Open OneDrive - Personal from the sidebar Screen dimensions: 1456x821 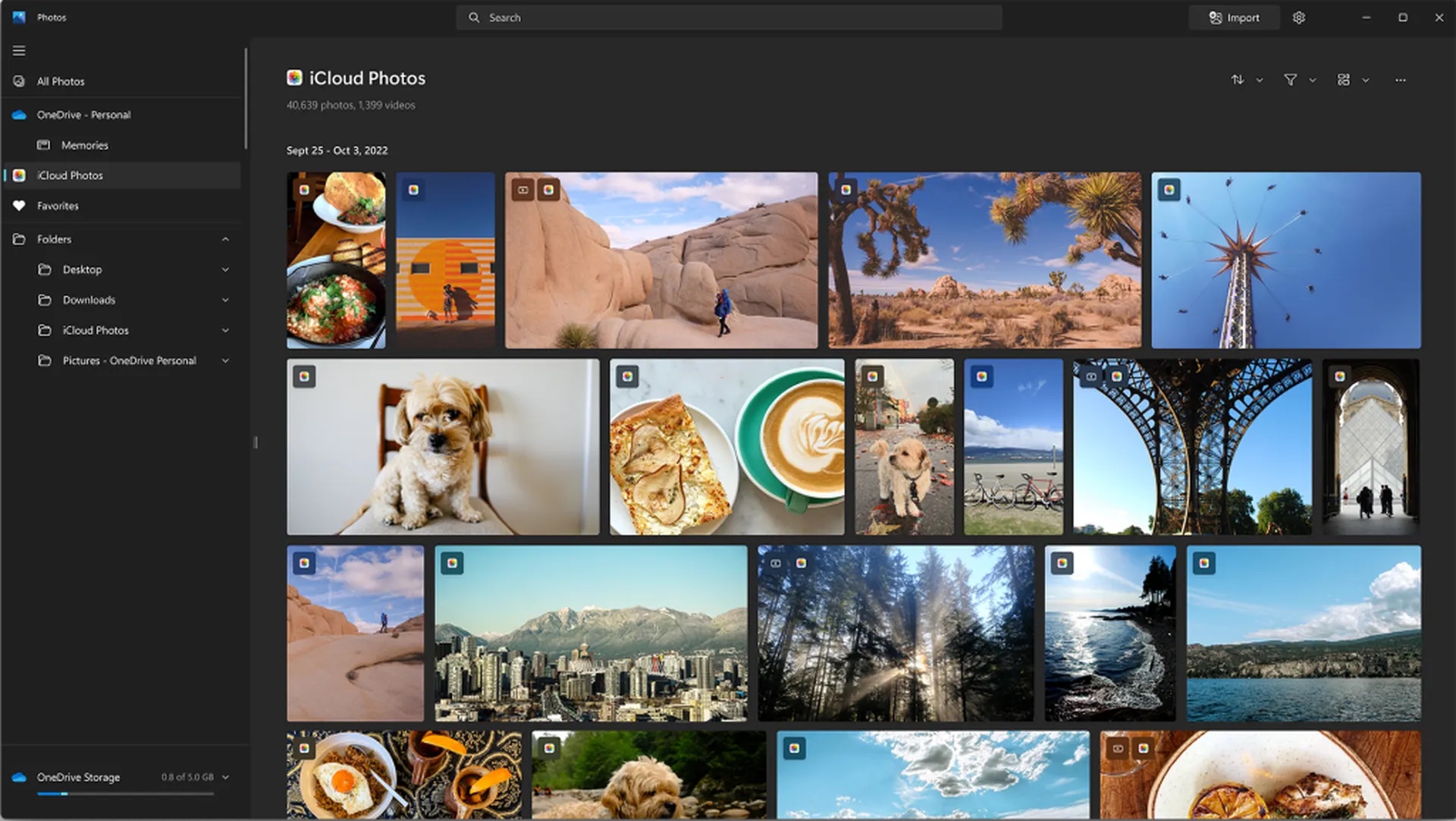(x=84, y=114)
